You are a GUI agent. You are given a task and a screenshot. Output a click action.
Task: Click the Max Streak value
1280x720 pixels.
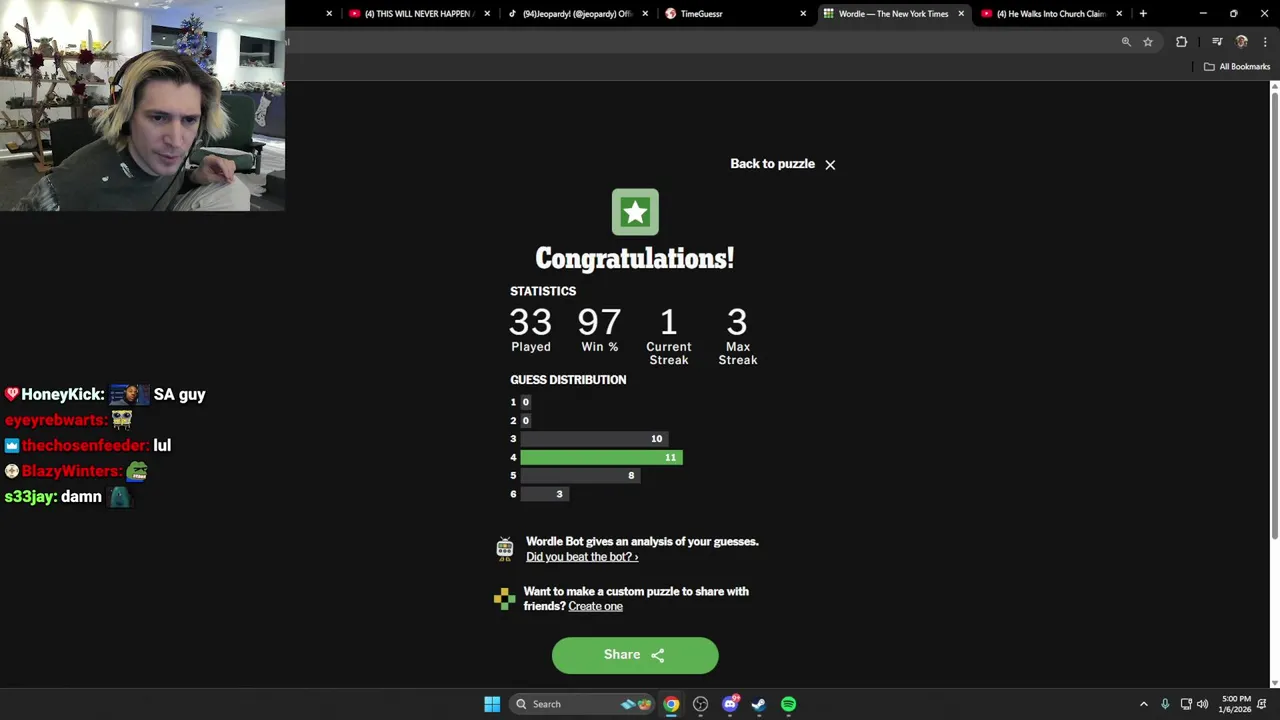[737, 322]
